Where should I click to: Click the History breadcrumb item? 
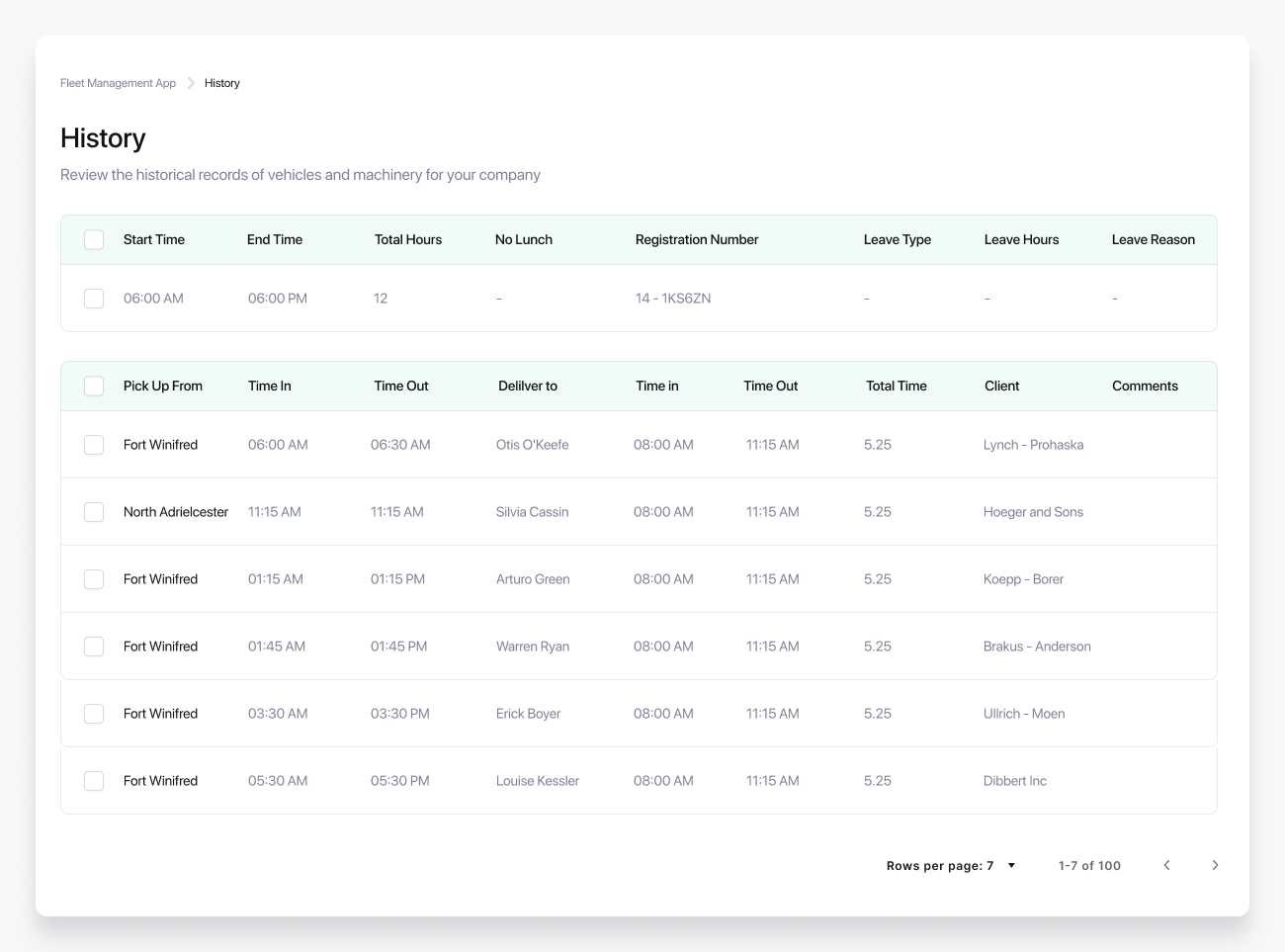[x=222, y=83]
